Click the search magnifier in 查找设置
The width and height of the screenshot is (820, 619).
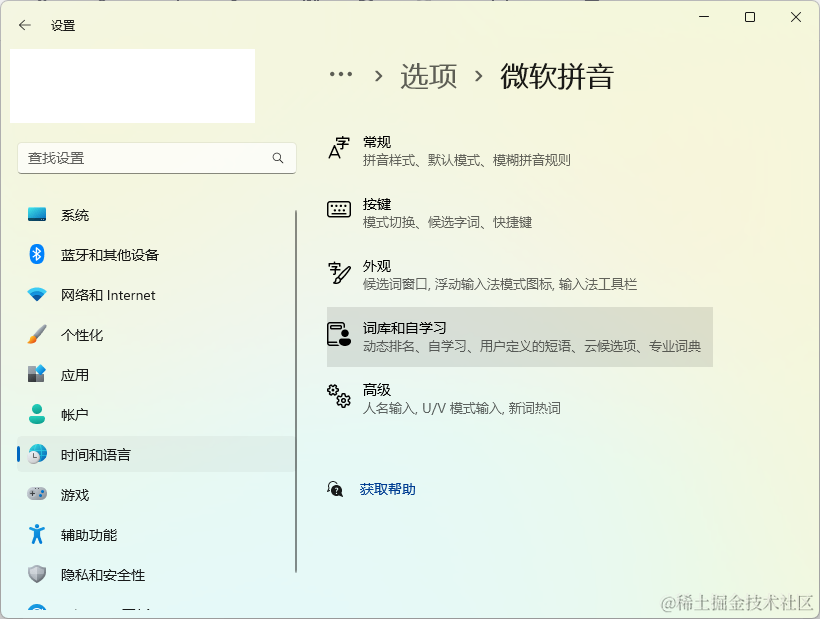279,158
